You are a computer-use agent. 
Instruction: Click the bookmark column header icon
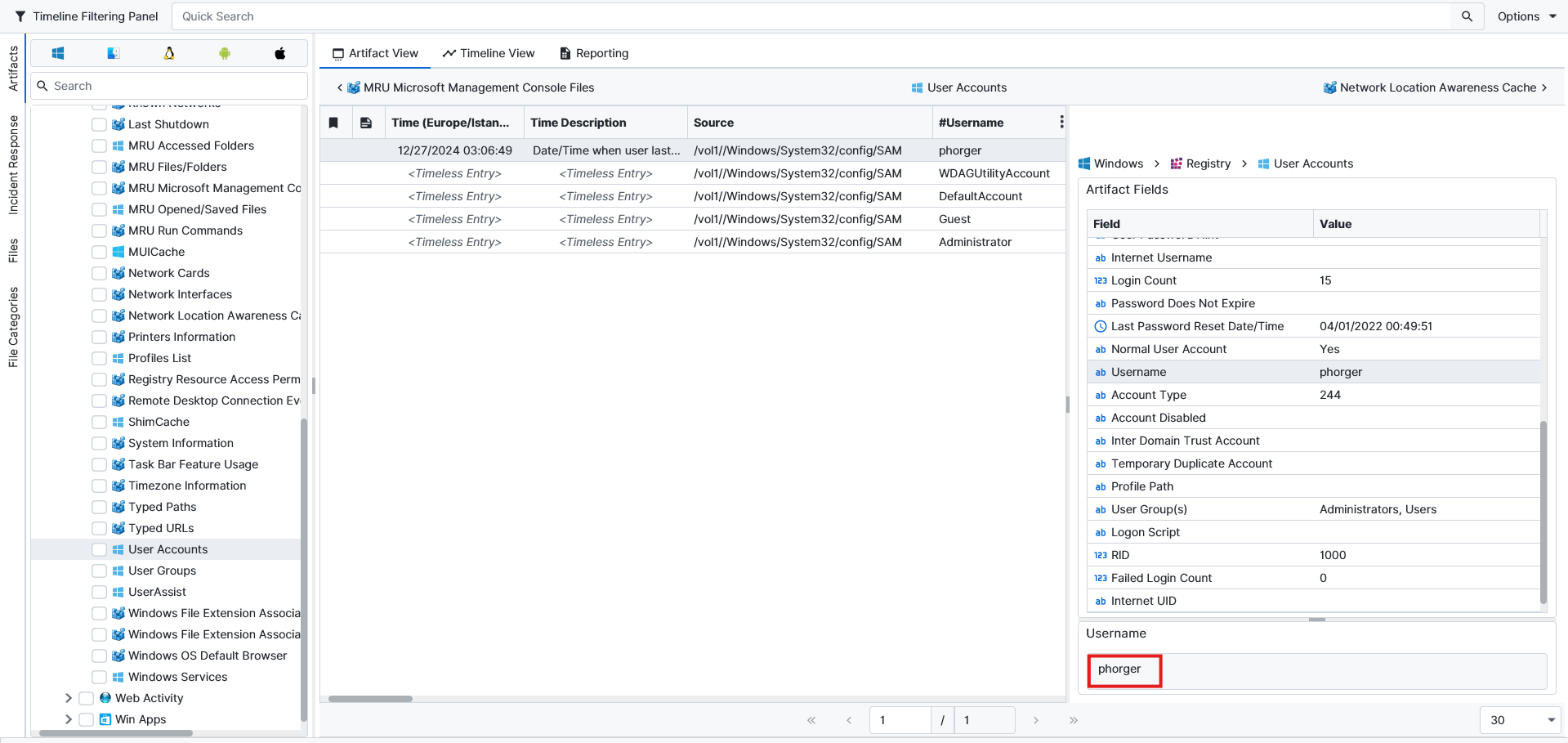coord(333,123)
